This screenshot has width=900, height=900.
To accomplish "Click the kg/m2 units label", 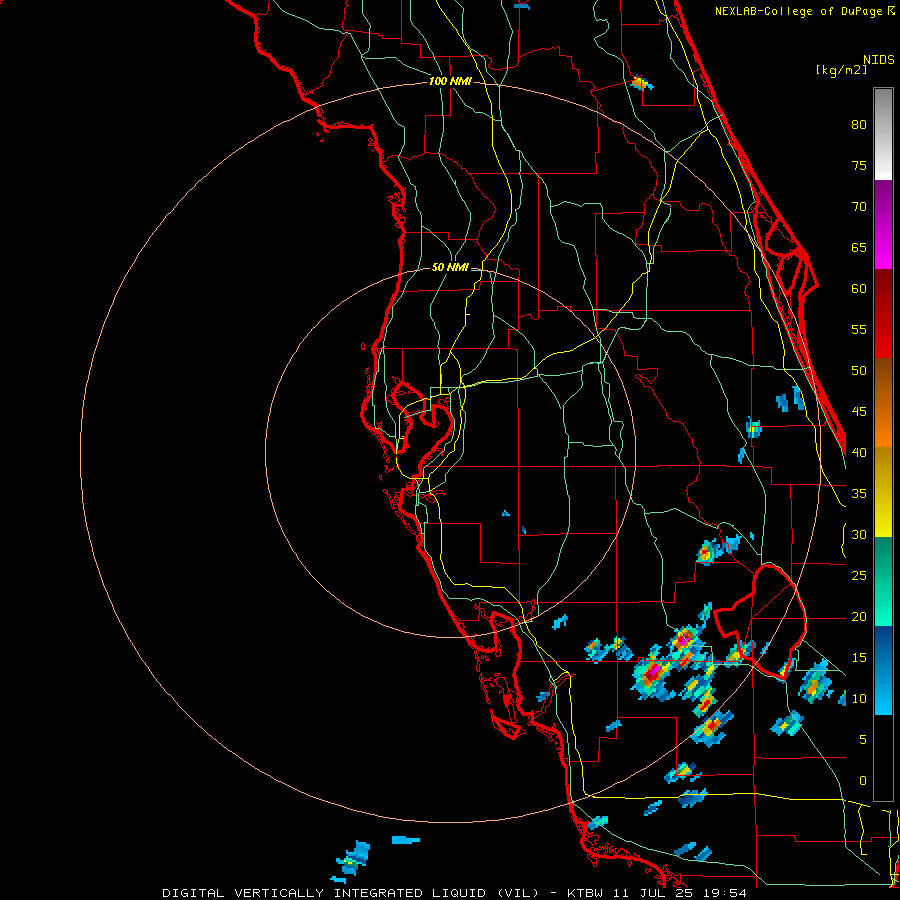I will (x=841, y=70).
